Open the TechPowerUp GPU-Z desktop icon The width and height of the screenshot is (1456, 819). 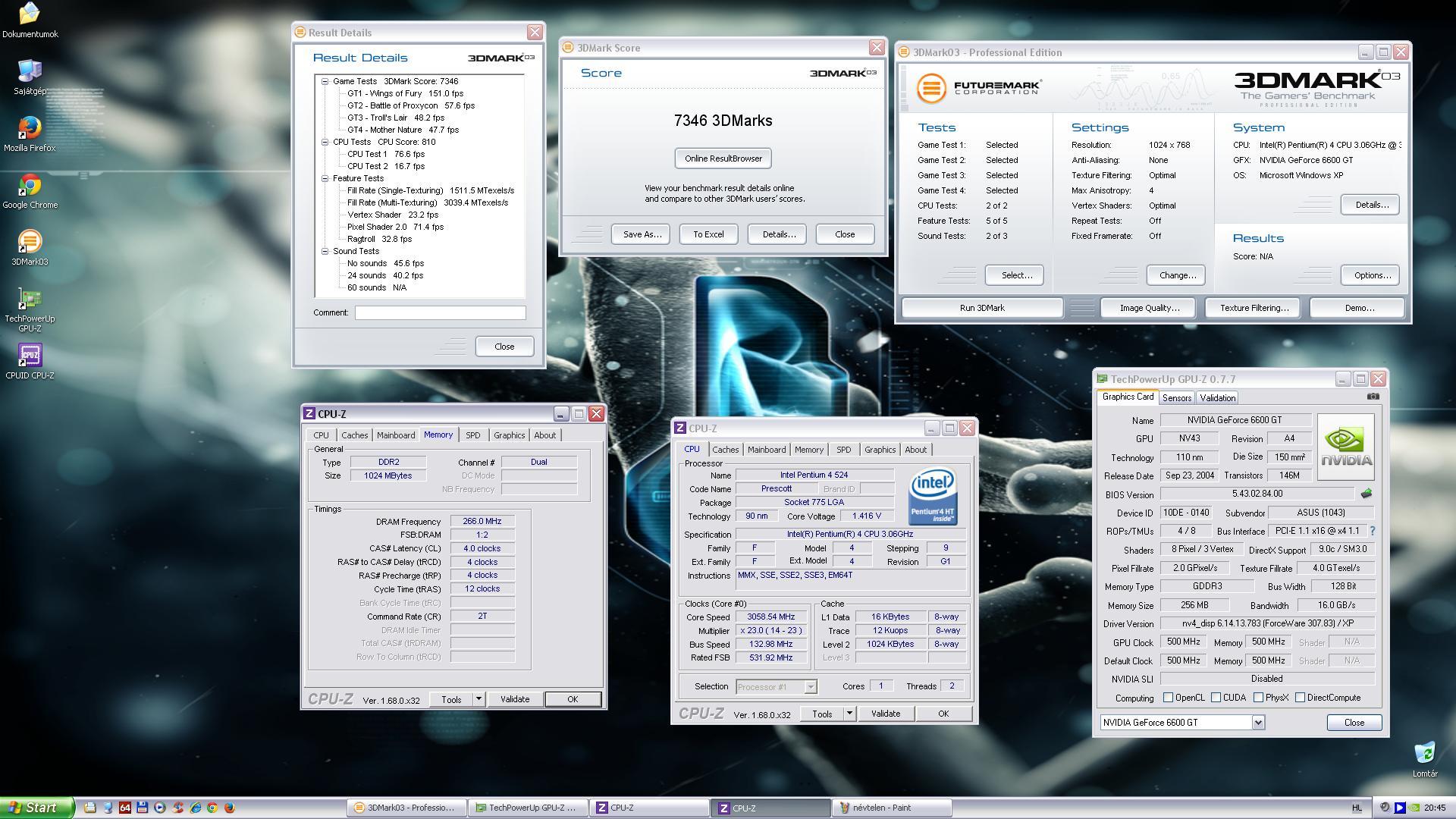coord(30,300)
